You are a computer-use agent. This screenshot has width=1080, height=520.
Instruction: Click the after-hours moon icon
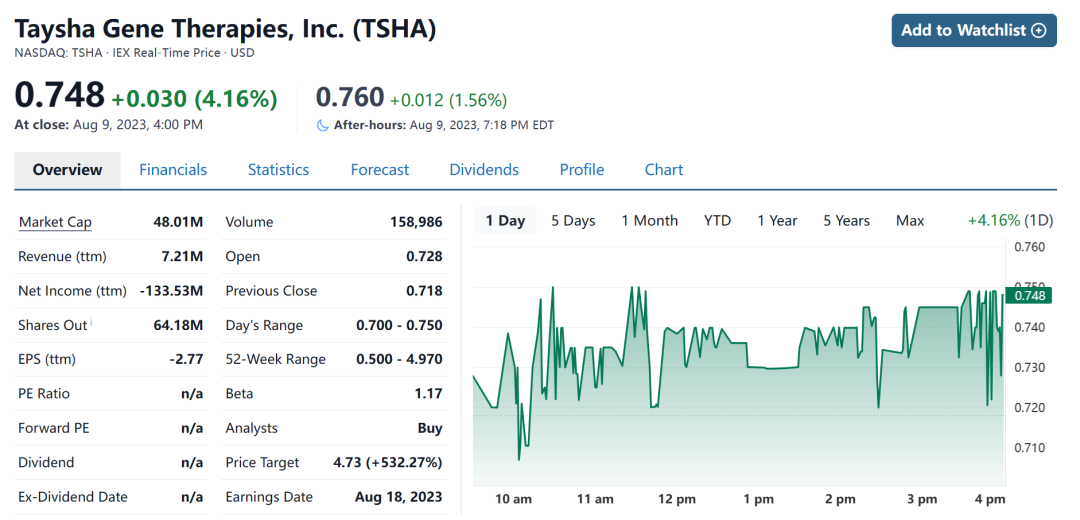coord(322,125)
